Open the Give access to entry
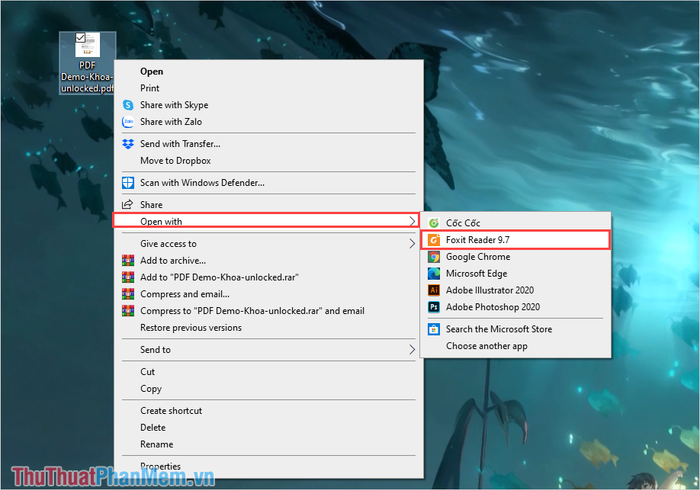 pyautogui.click(x=268, y=244)
